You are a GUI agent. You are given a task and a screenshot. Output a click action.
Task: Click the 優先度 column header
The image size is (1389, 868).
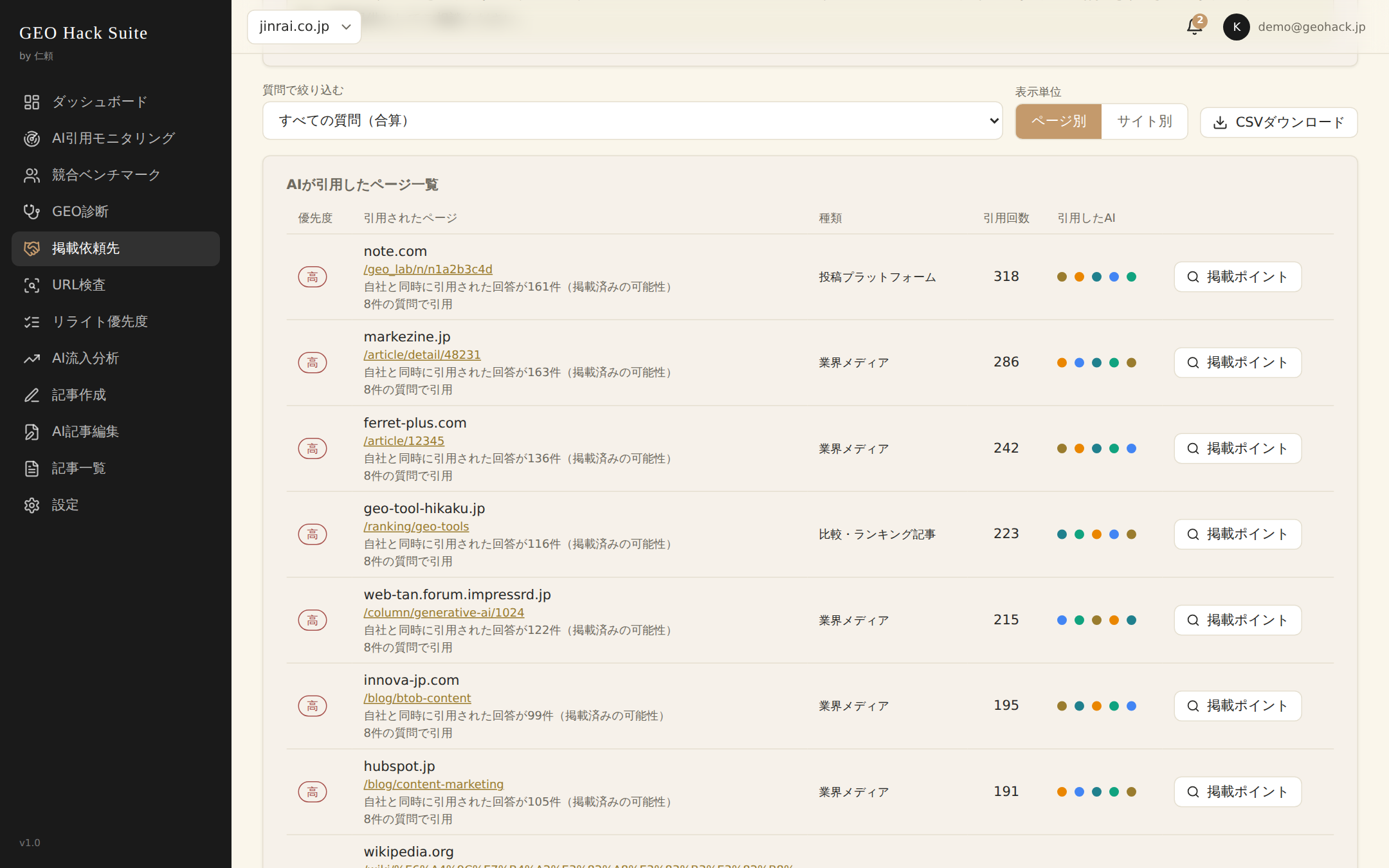tap(315, 218)
